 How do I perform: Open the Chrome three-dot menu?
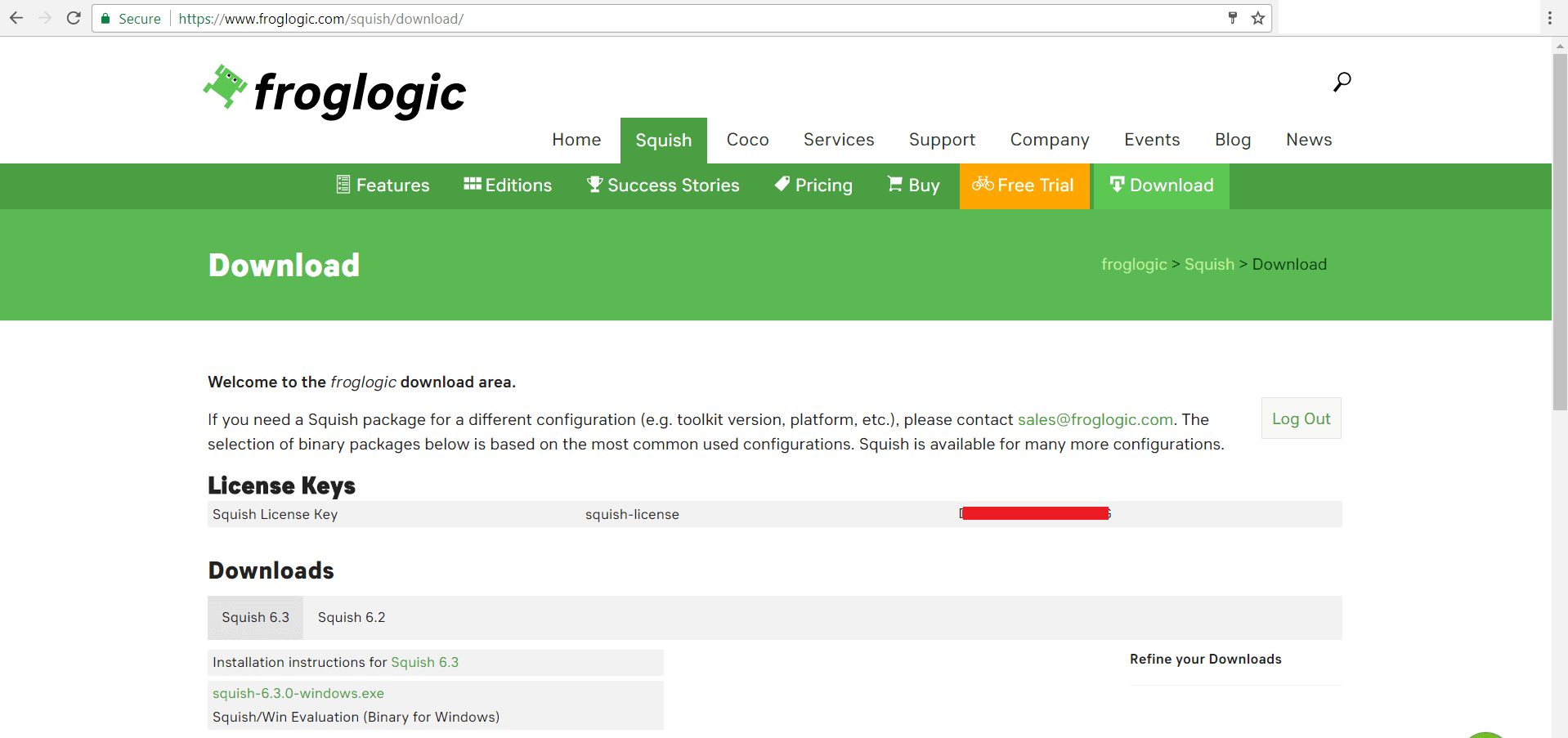pos(1549,18)
